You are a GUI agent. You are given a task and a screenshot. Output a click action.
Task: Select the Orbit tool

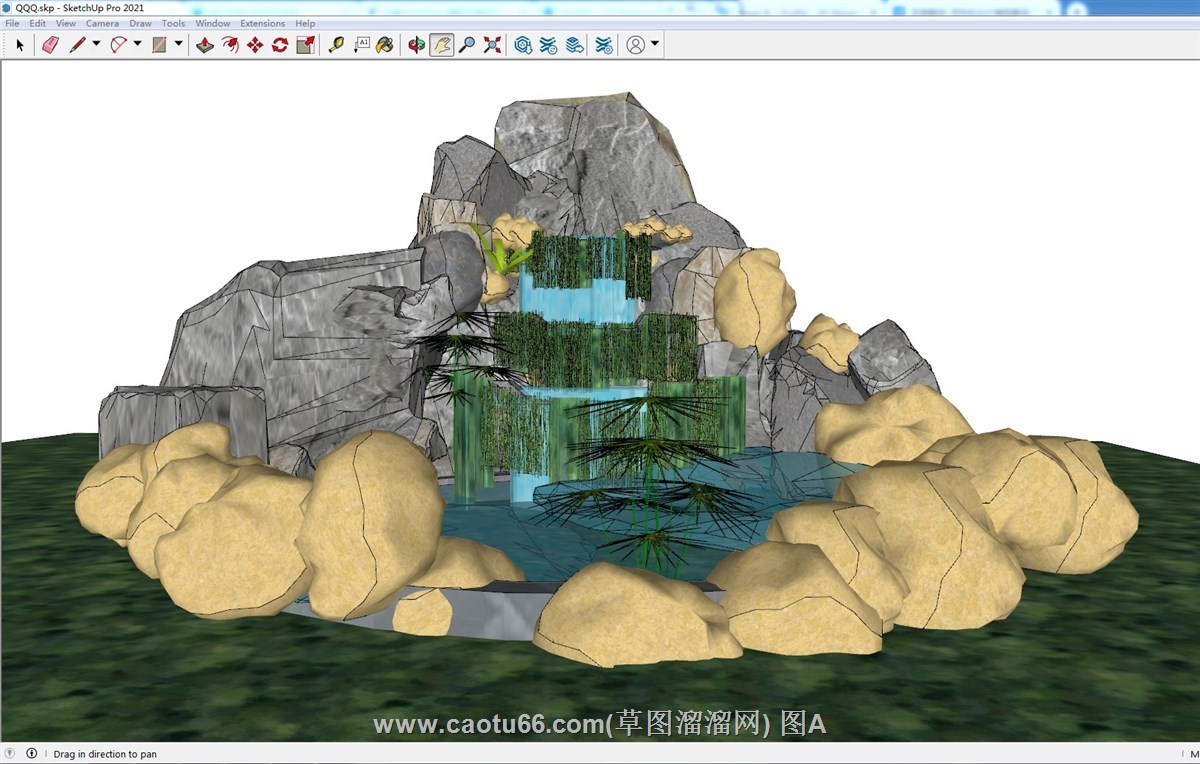coord(417,45)
